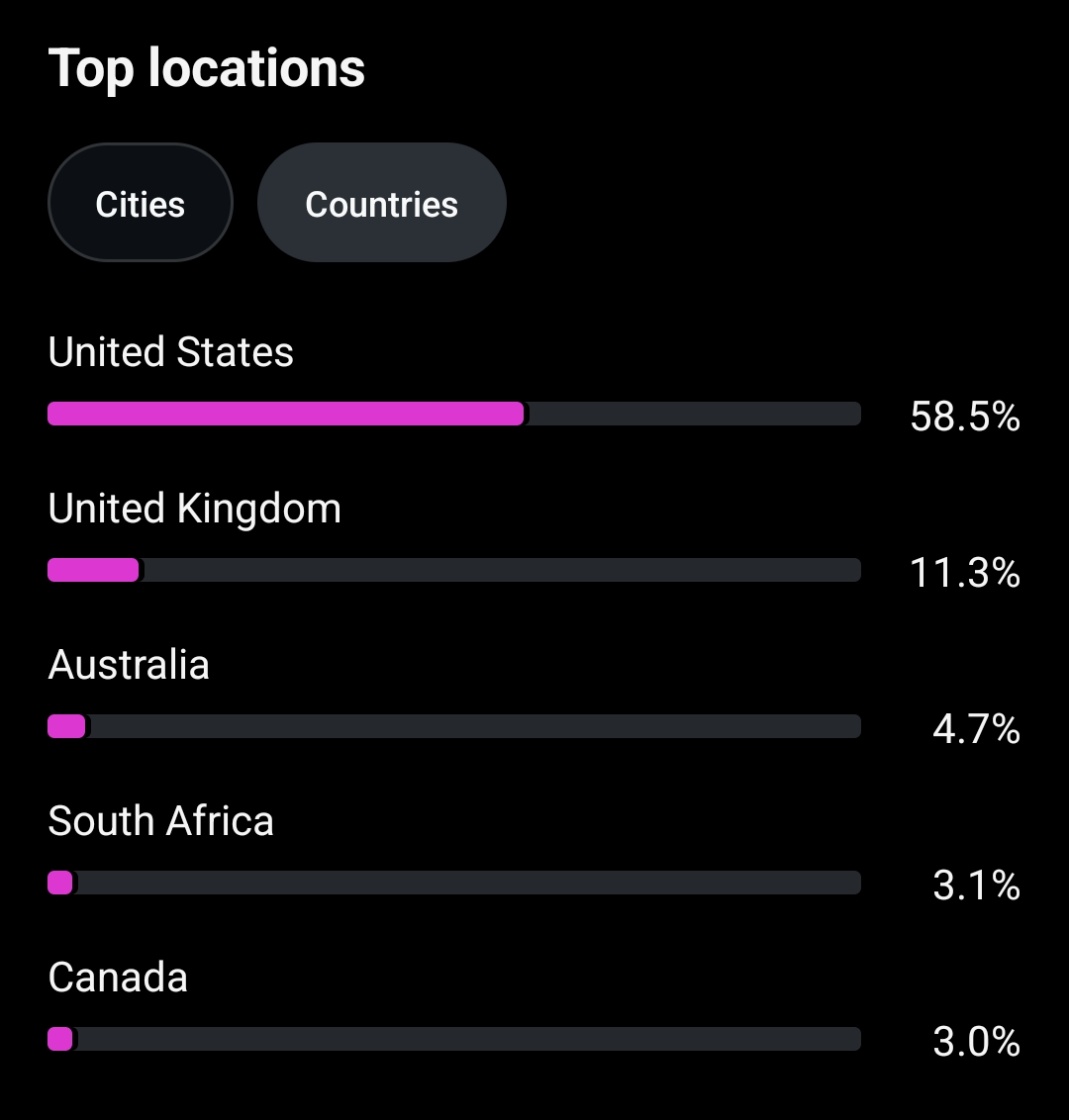Tap the 3.0% value

[x=976, y=1042]
